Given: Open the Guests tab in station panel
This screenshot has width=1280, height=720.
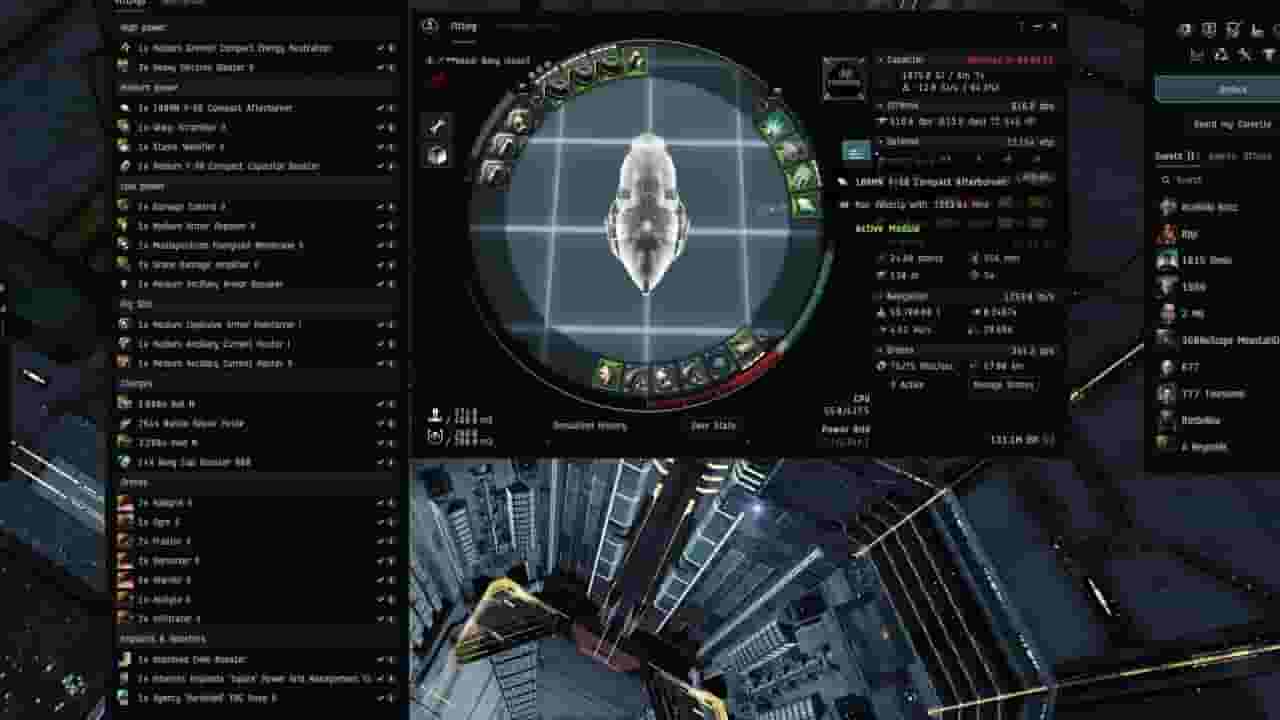Looking at the screenshot, I should [x=1177, y=156].
